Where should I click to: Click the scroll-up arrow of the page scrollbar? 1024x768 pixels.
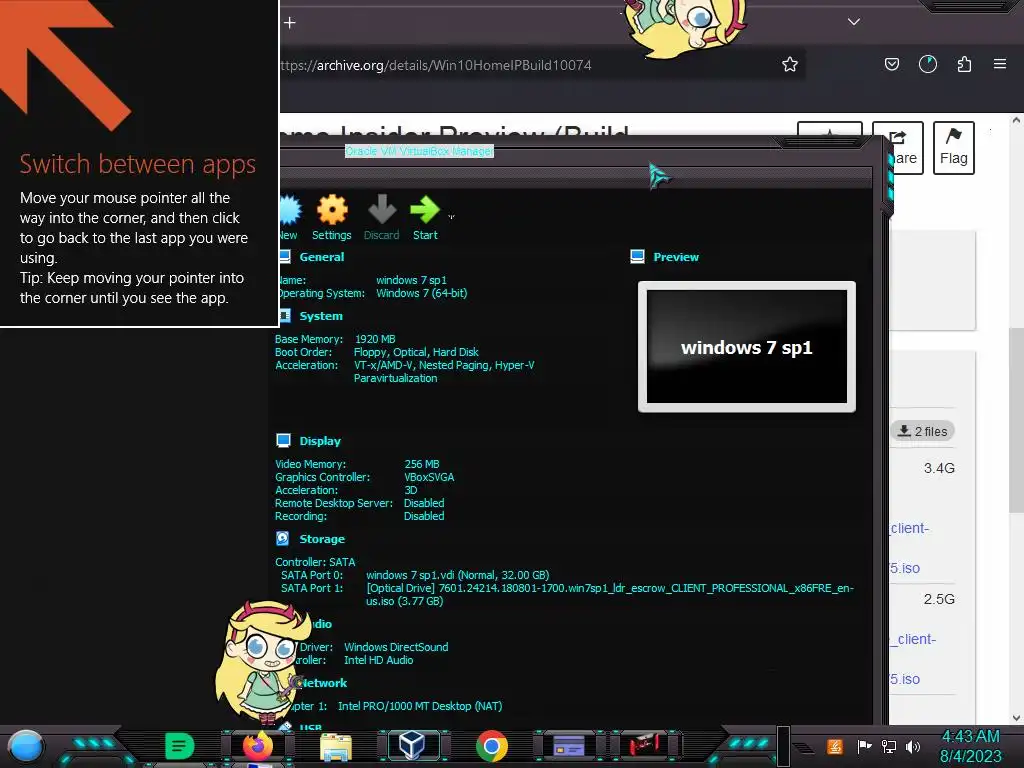[1016, 121]
